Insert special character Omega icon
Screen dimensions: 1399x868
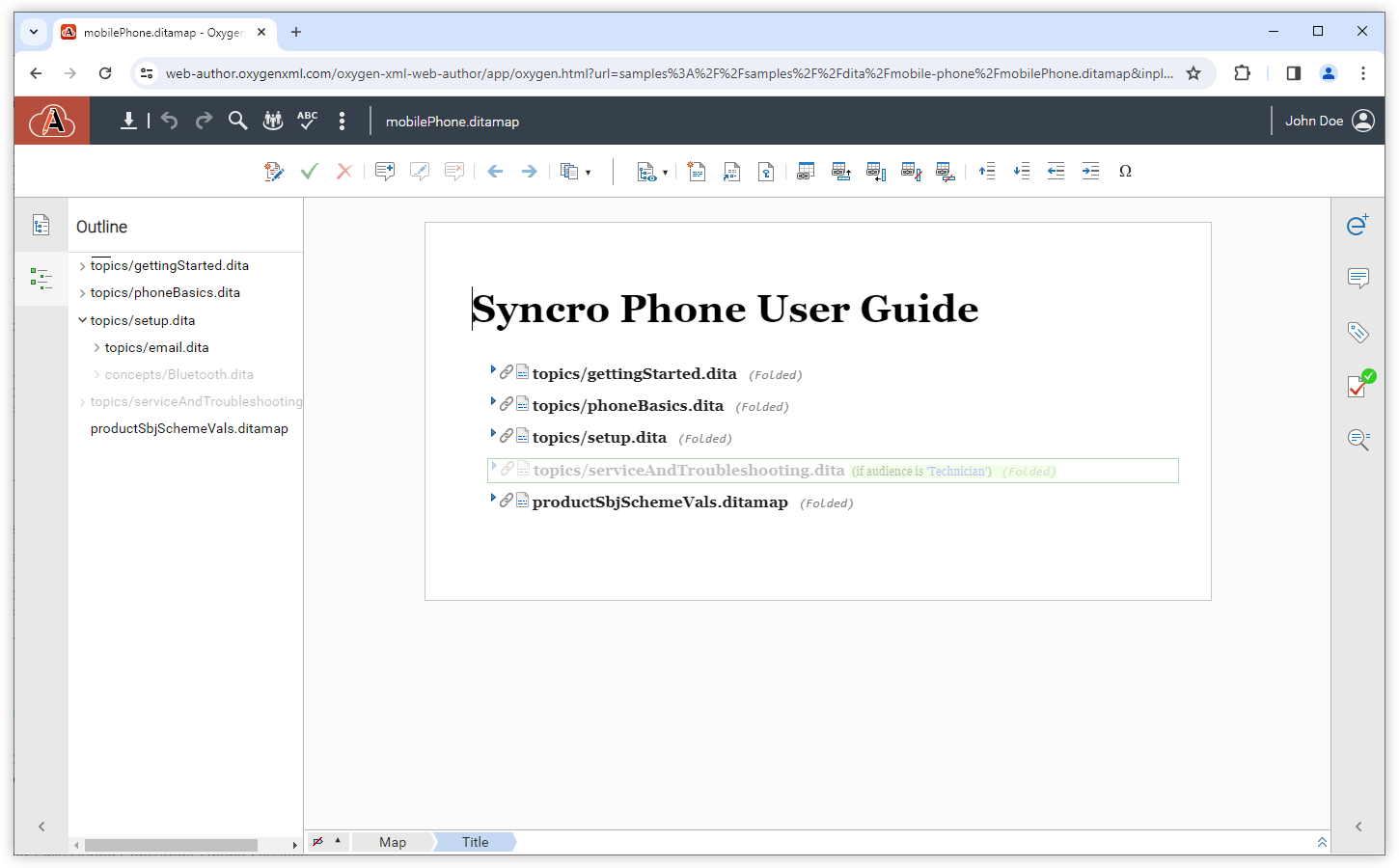click(x=1125, y=172)
